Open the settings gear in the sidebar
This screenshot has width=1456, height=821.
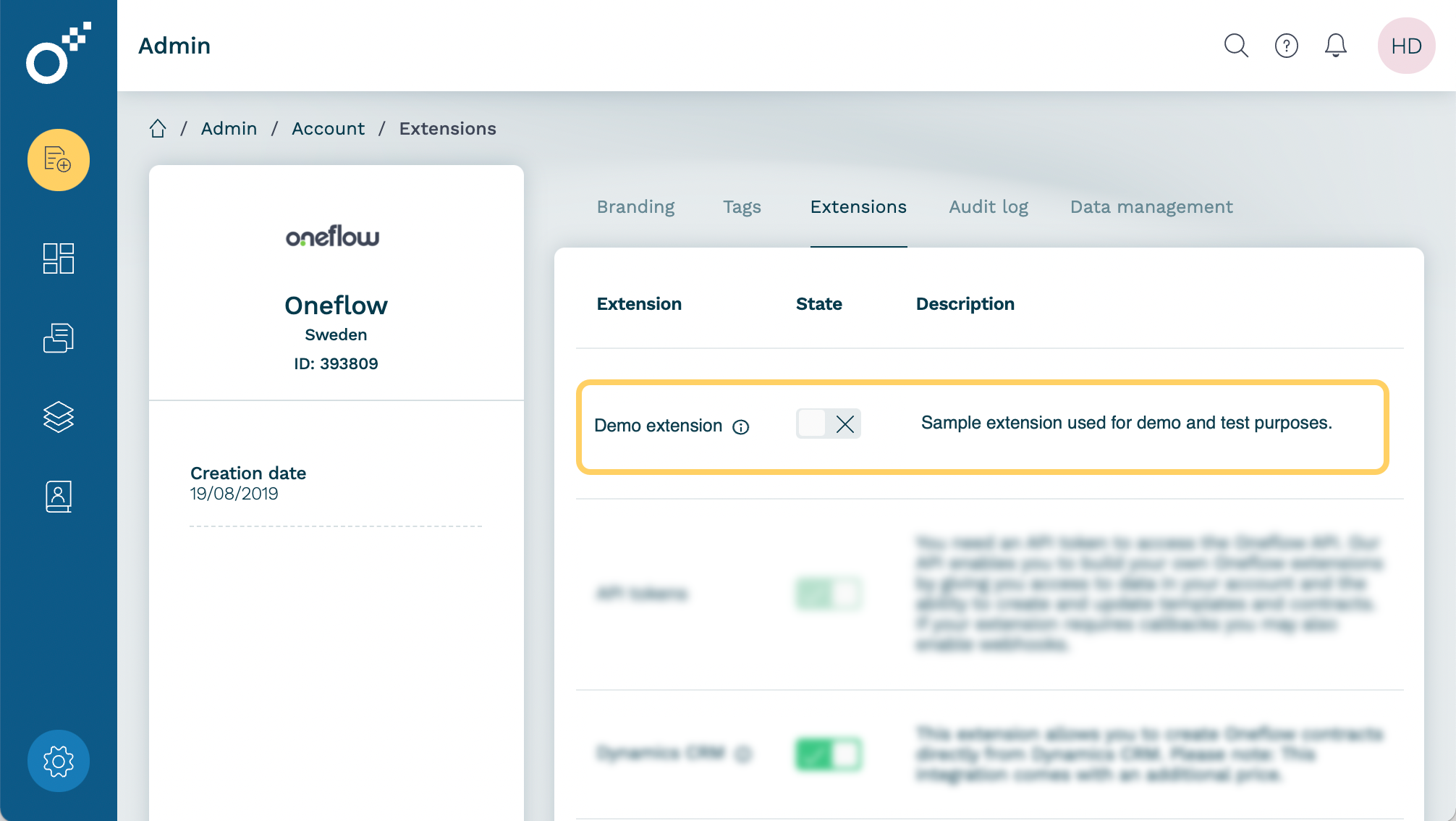pos(59,761)
